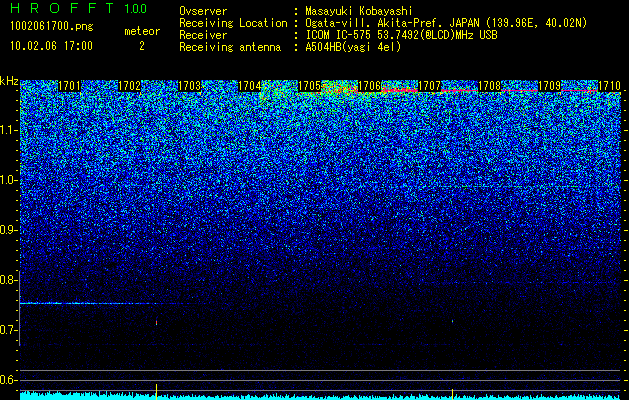Click the 1710 time marker
Image resolution: width=629 pixels, height=400 pixels.
(609, 86)
